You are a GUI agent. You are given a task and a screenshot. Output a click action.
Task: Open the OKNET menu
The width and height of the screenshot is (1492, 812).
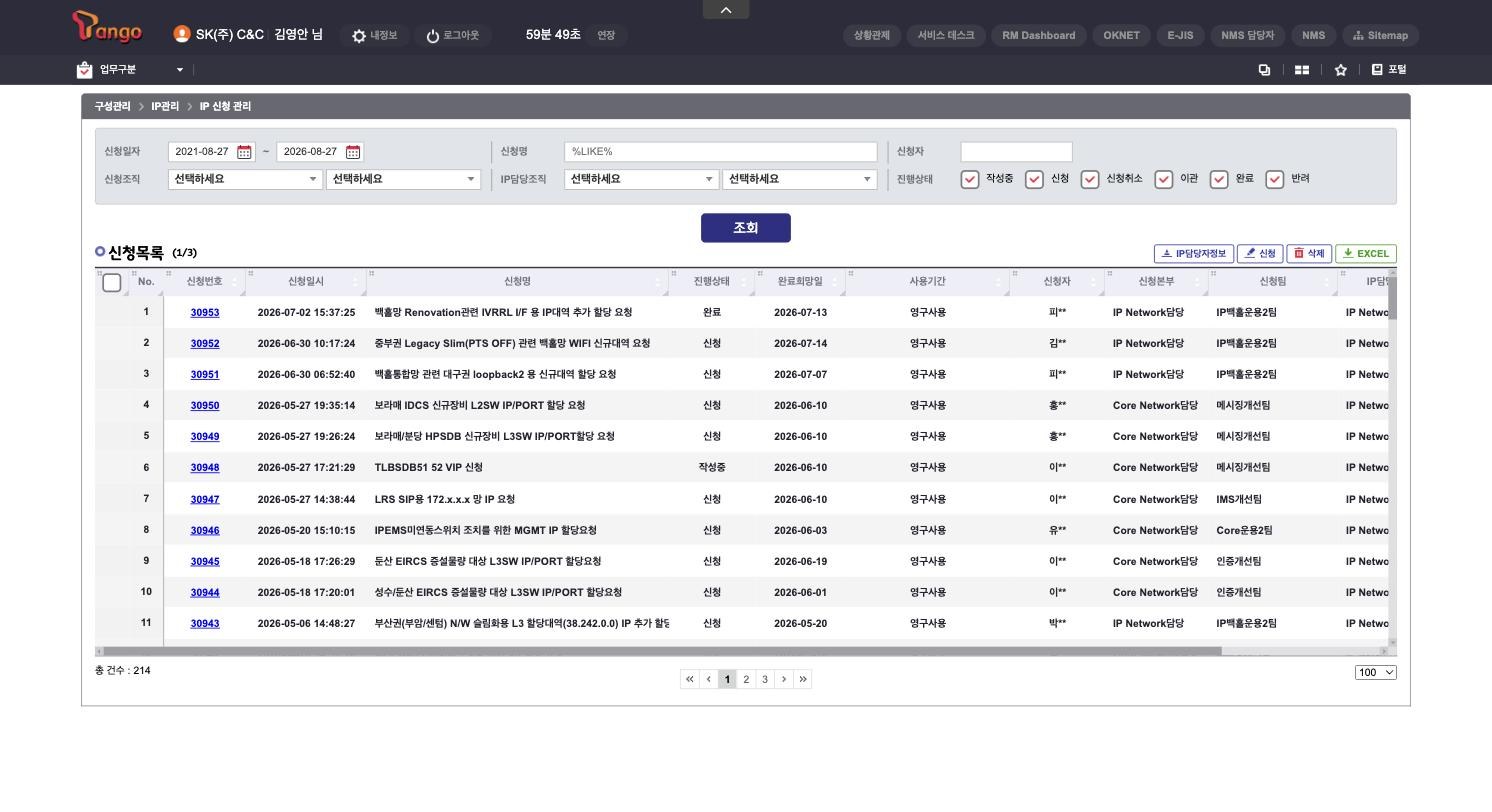(1121, 35)
